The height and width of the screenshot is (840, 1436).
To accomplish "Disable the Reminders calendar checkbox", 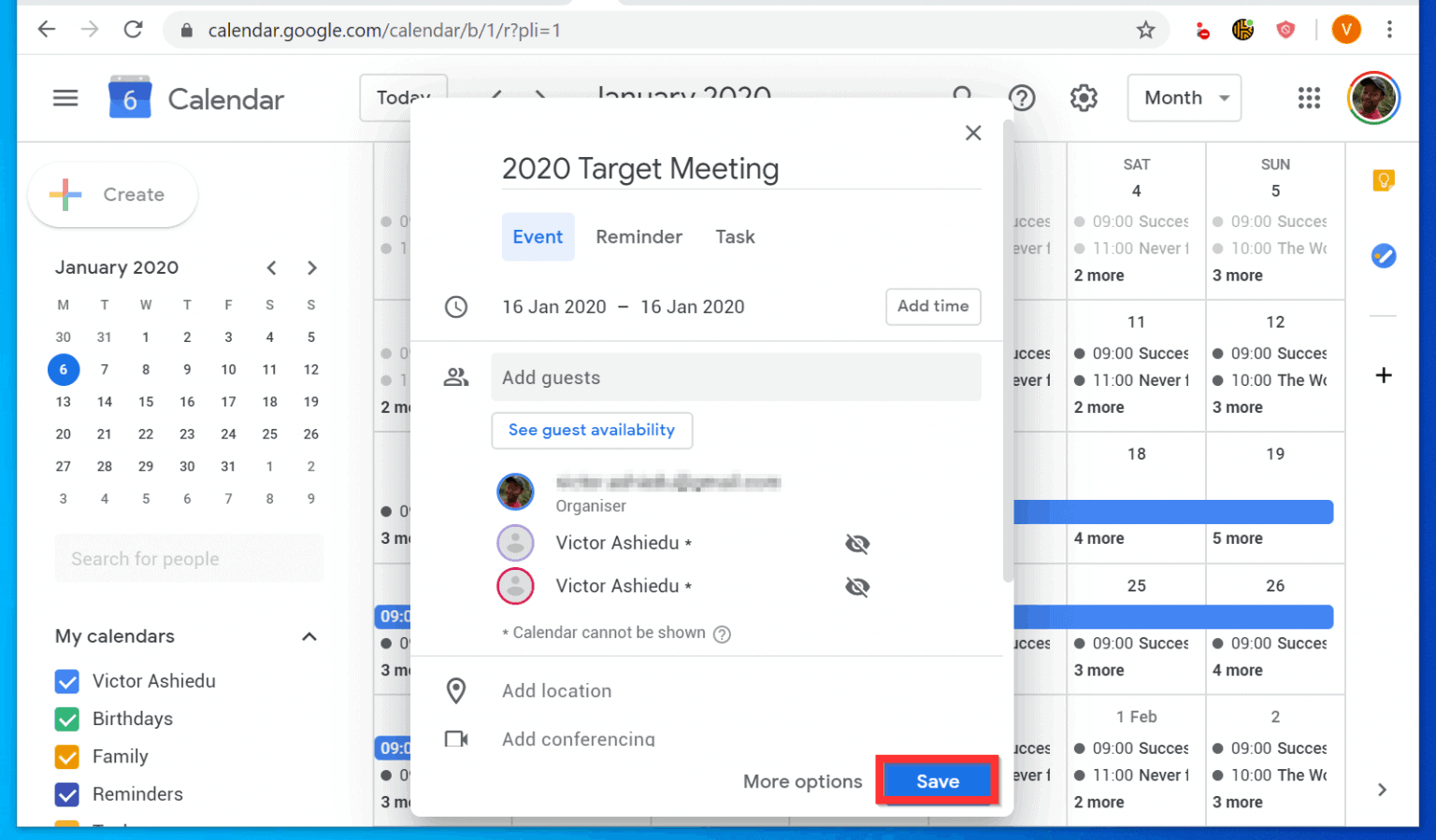I will [66, 794].
